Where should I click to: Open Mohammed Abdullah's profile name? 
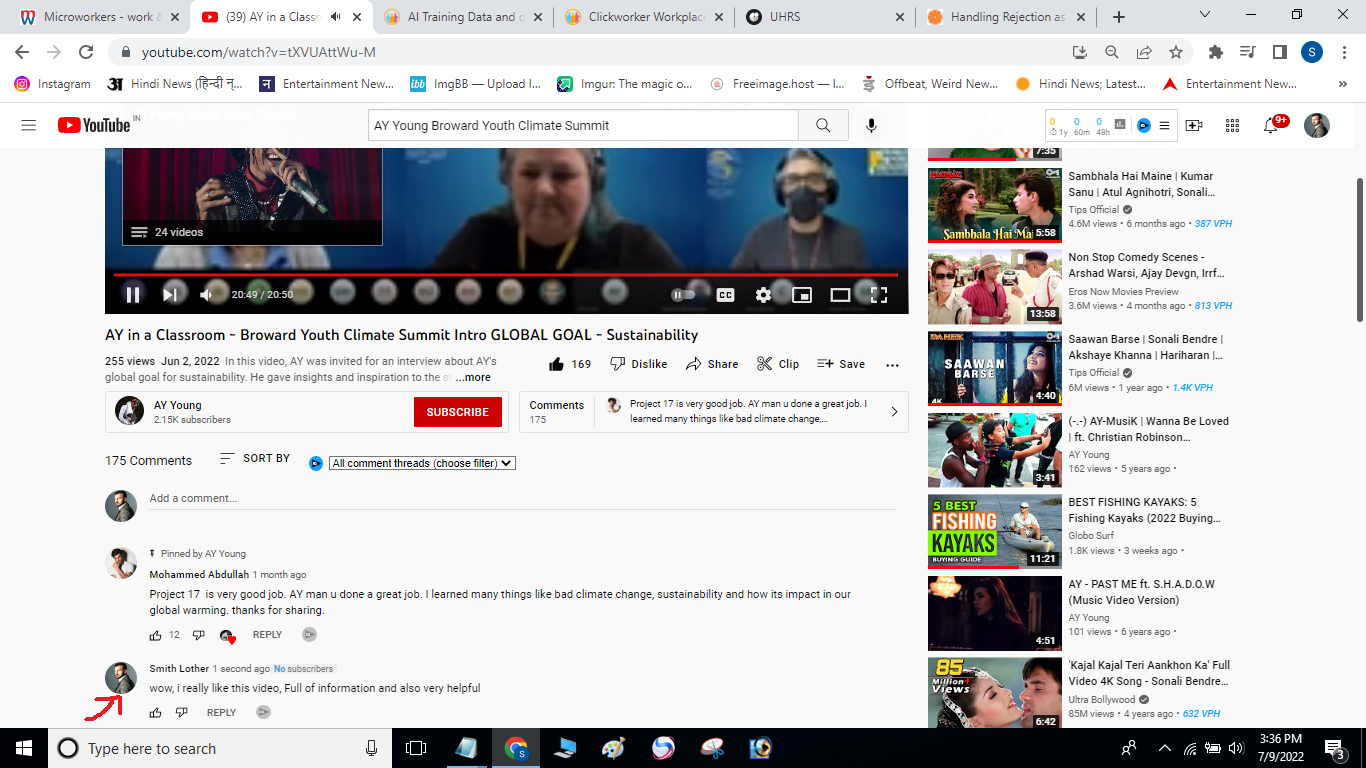pyautogui.click(x=199, y=575)
